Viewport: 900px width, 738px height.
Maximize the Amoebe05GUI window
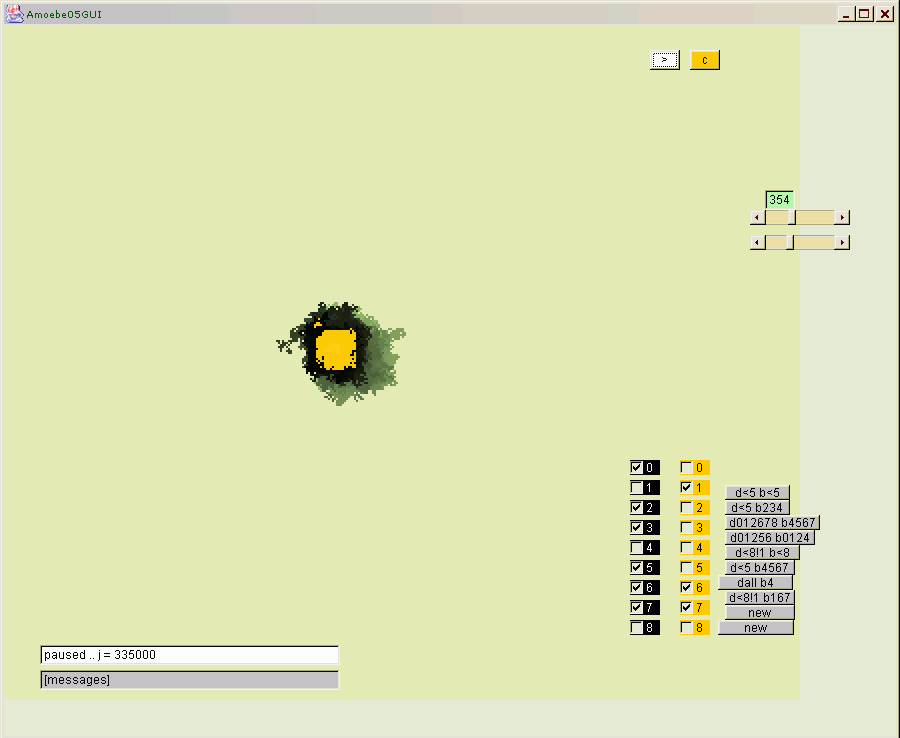click(x=864, y=14)
